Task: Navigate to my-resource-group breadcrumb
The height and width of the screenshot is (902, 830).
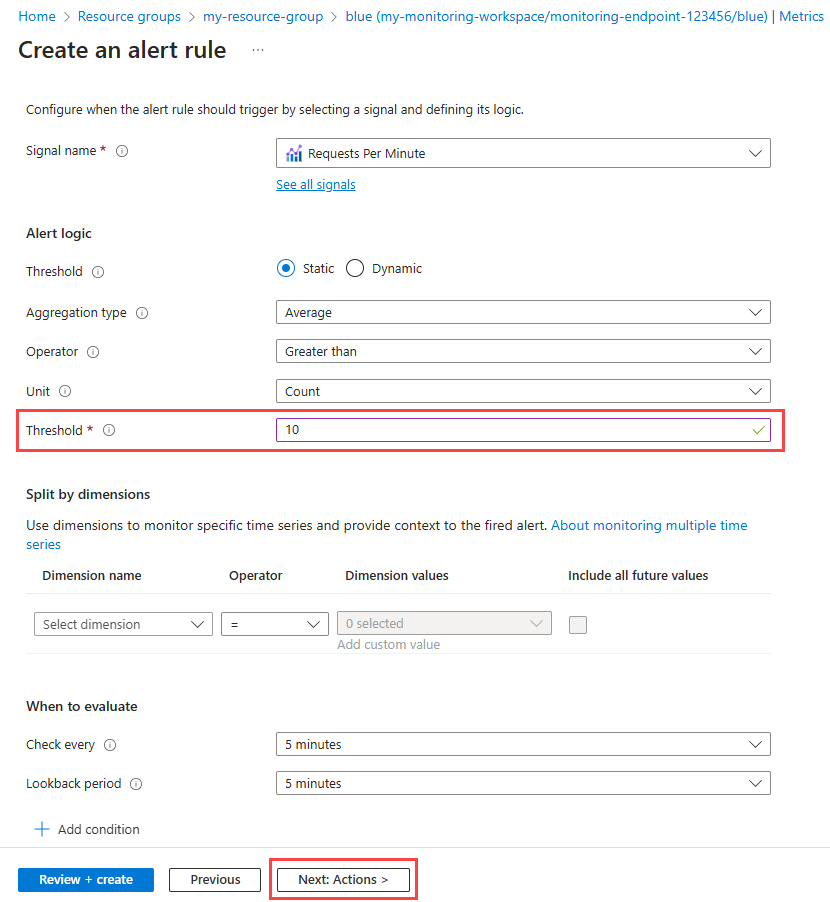Action: click(263, 17)
